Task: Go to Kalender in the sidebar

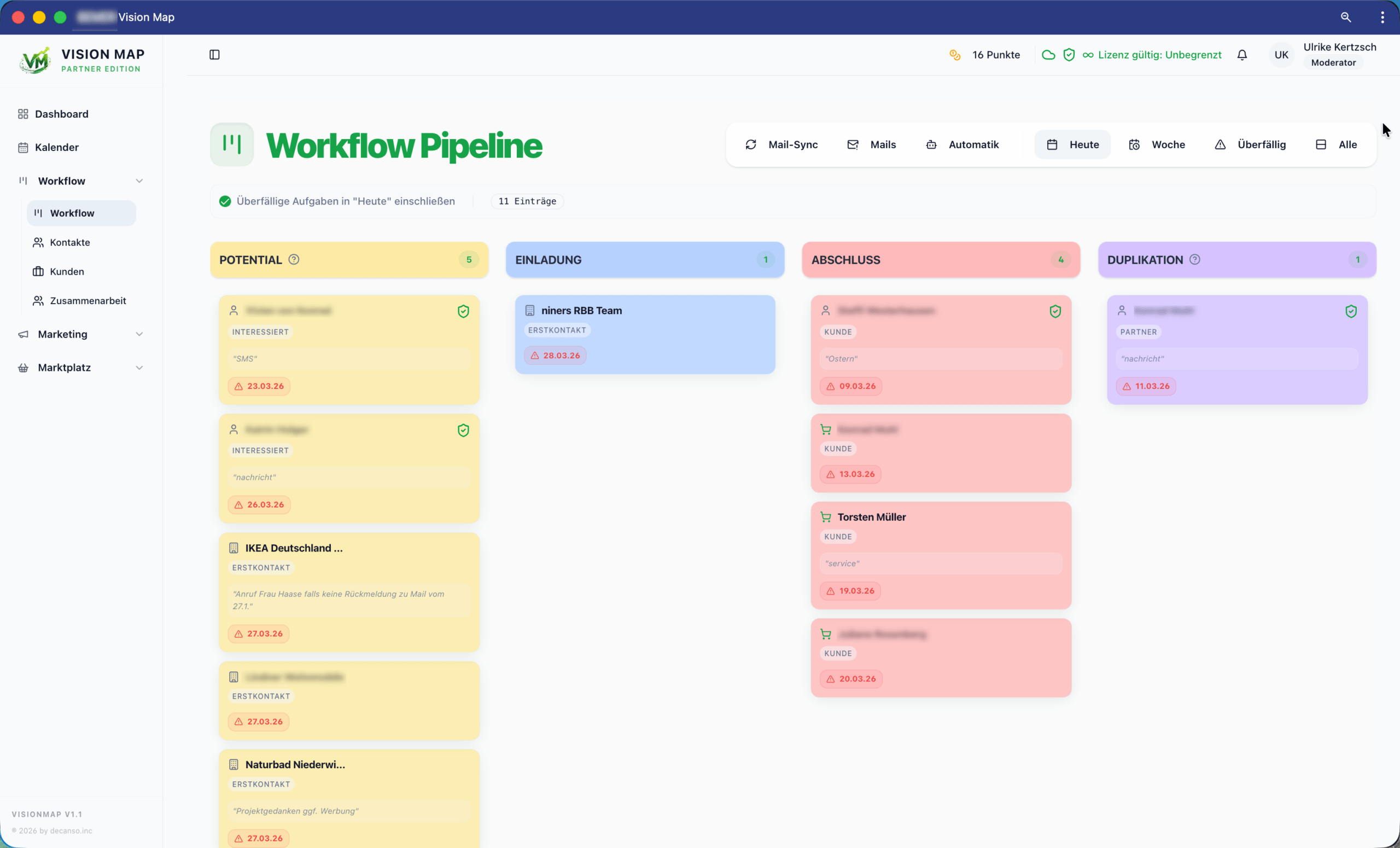Action: point(56,147)
